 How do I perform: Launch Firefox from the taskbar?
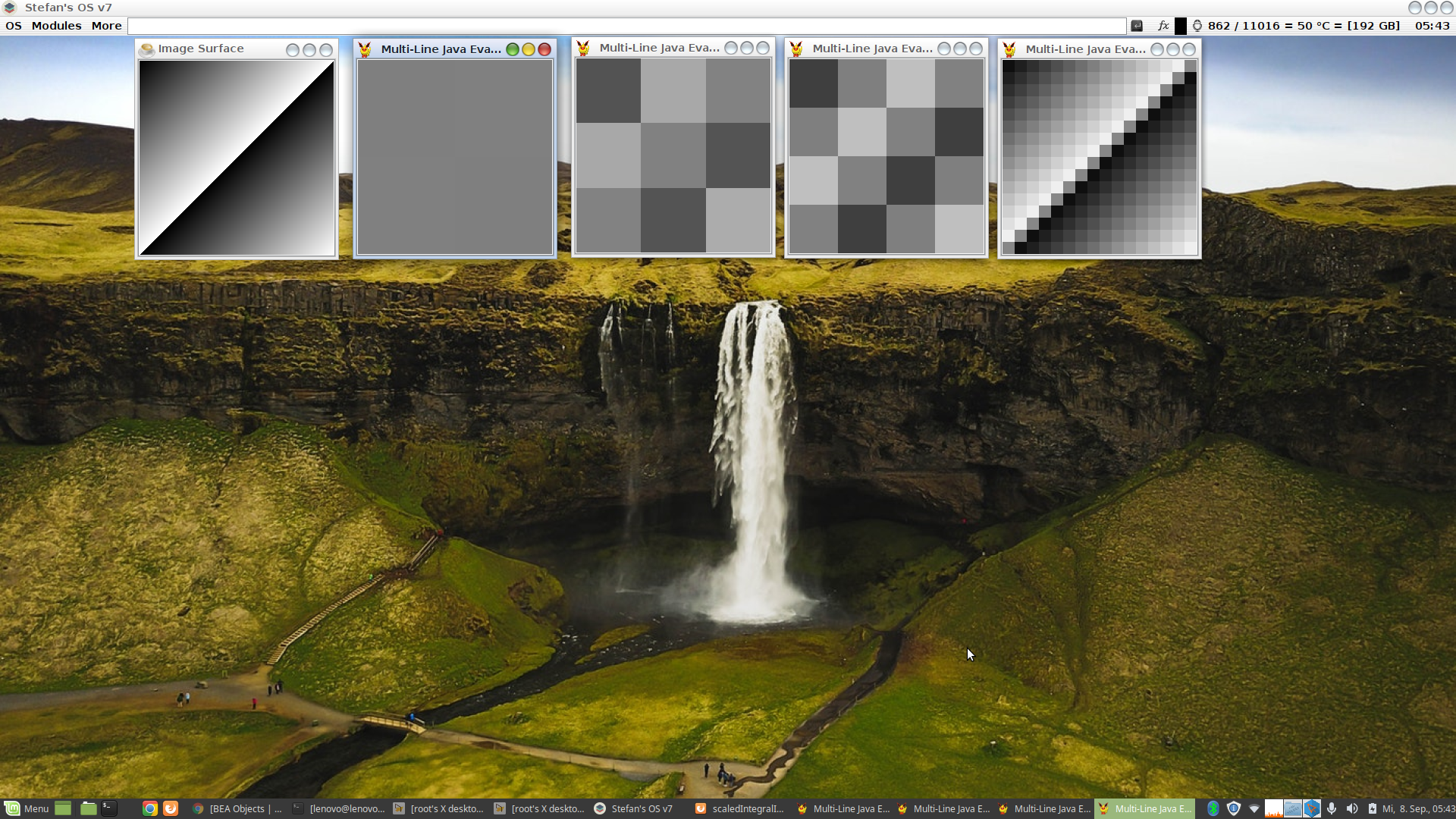pos(171,808)
